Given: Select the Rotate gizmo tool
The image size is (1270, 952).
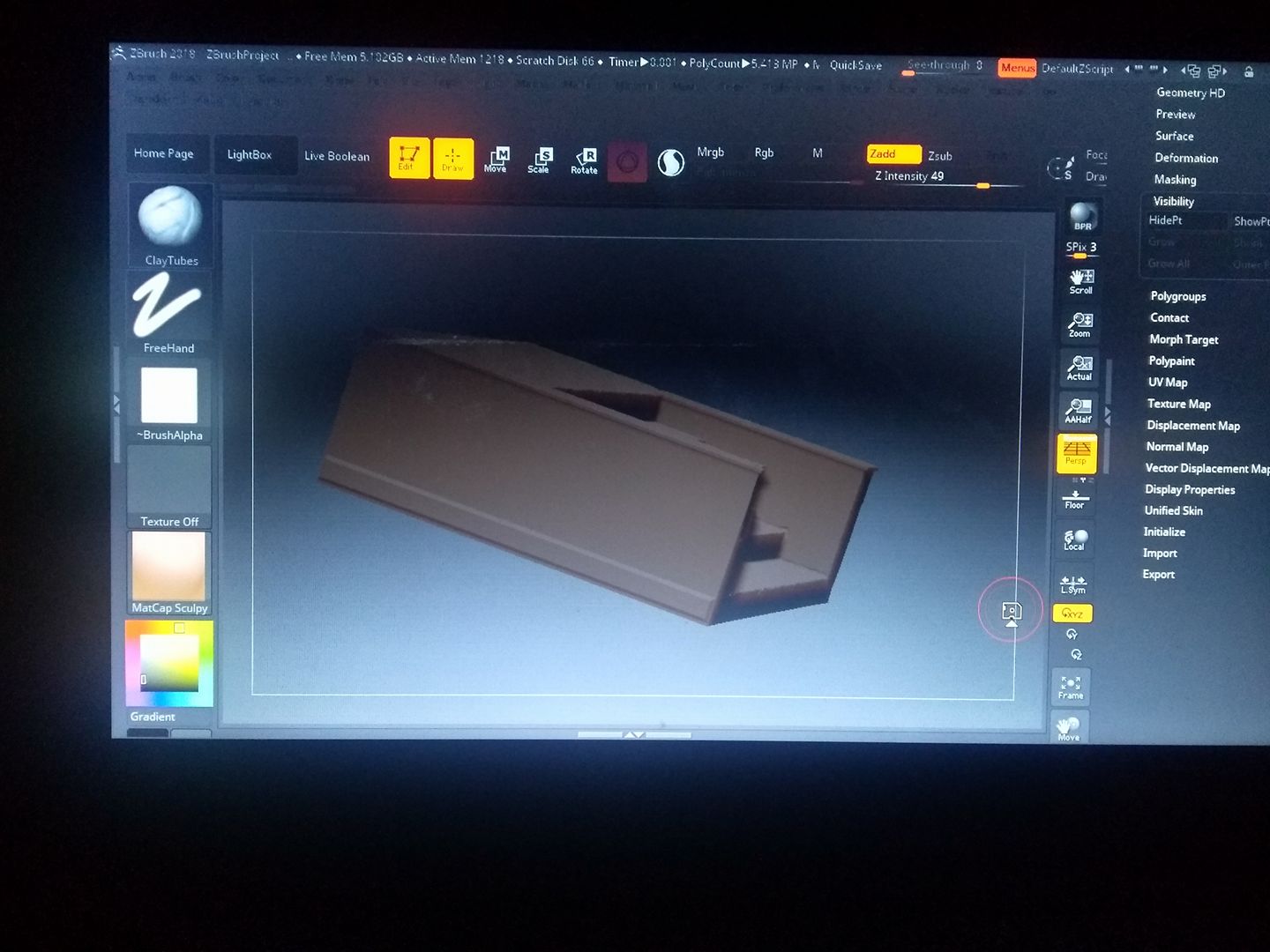Looking at the screenshot, I should [x=584, y=161].
